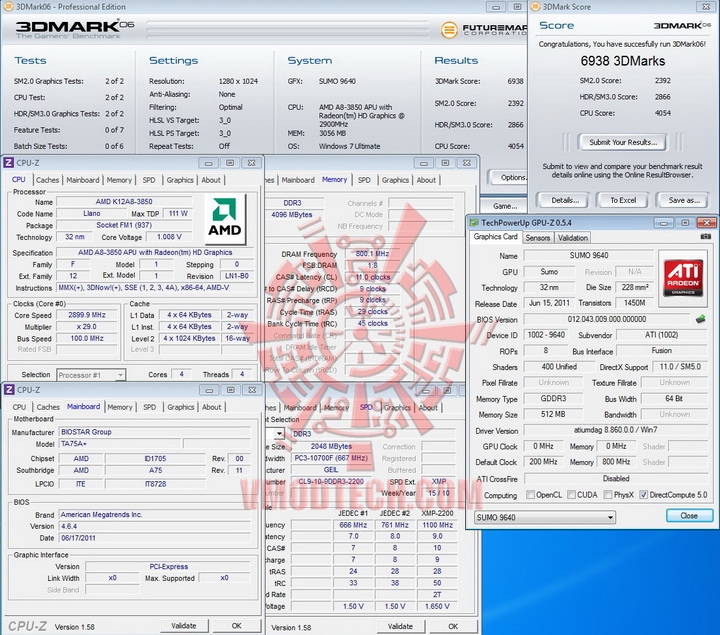The height and width of the screenshot is (635, 720).
Task: Click the Manufacturer field BIOSTAR Group
Action: (155, 432)
